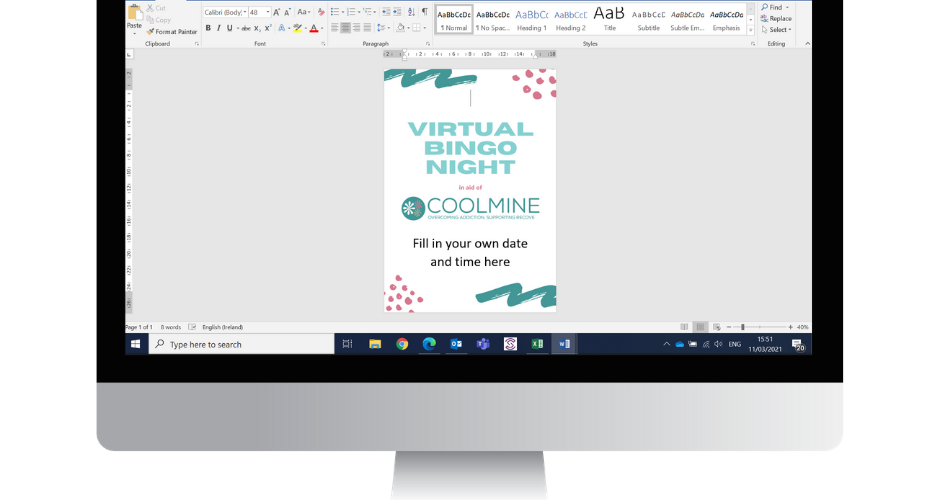Align text right
Image resolution: width=940 pixels, height=500 pixels.
tap(356, 28)
